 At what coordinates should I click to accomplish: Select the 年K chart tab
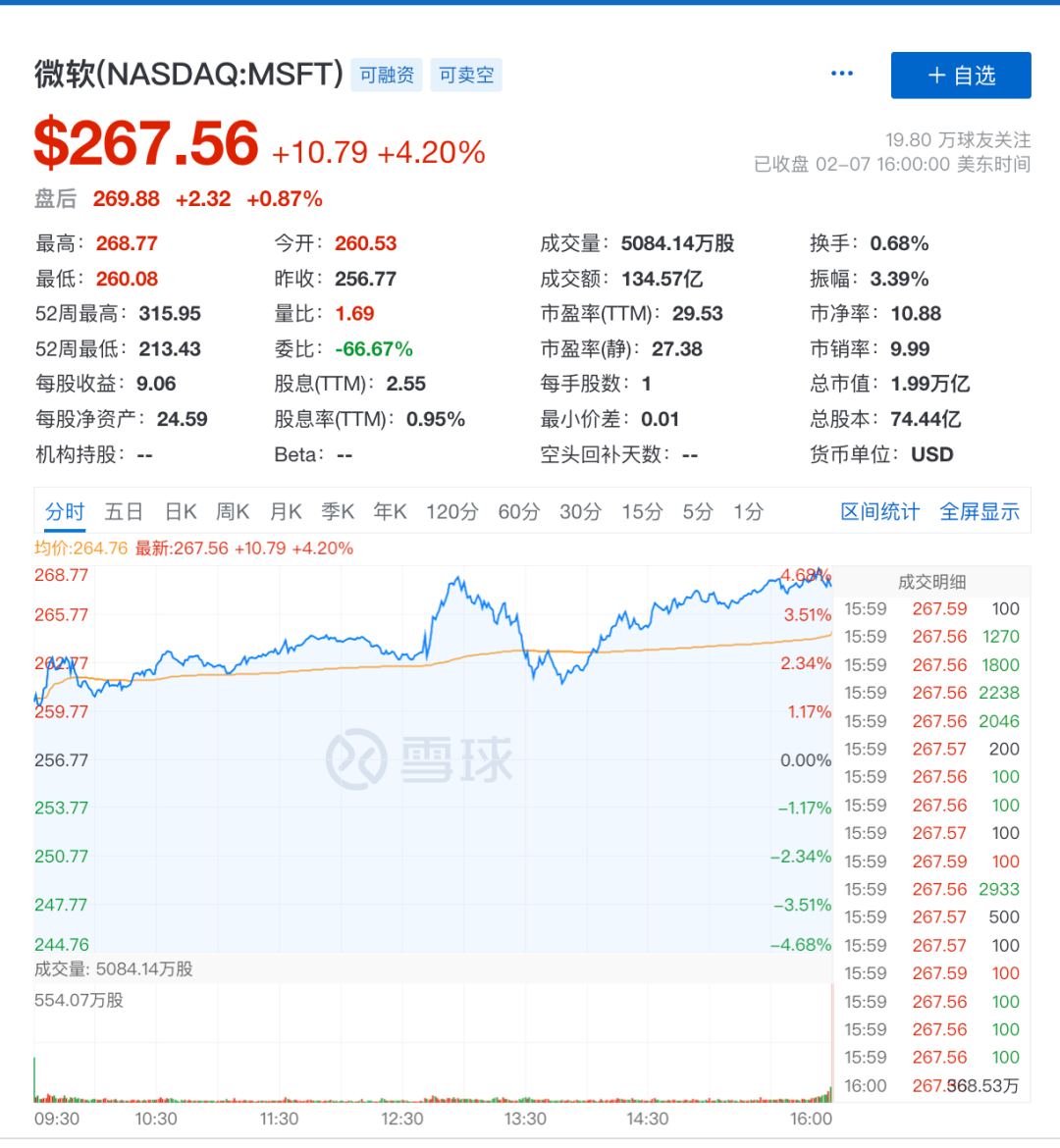390,511
